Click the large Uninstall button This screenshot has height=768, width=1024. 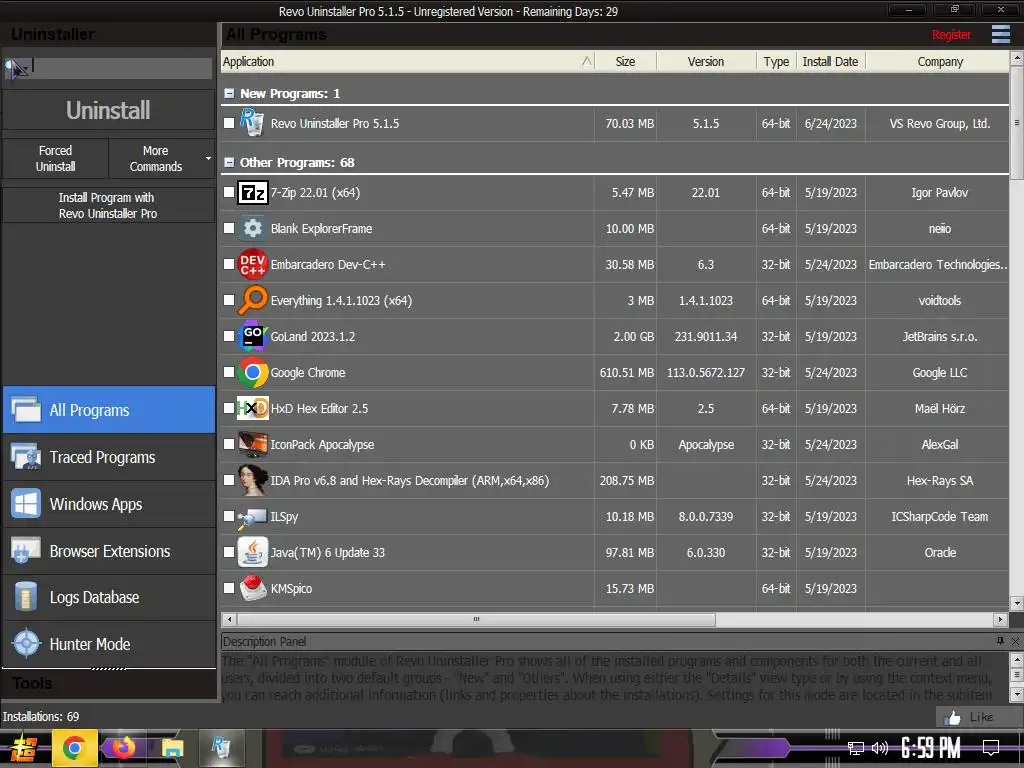pyautogui.click(x=108, y=110)
